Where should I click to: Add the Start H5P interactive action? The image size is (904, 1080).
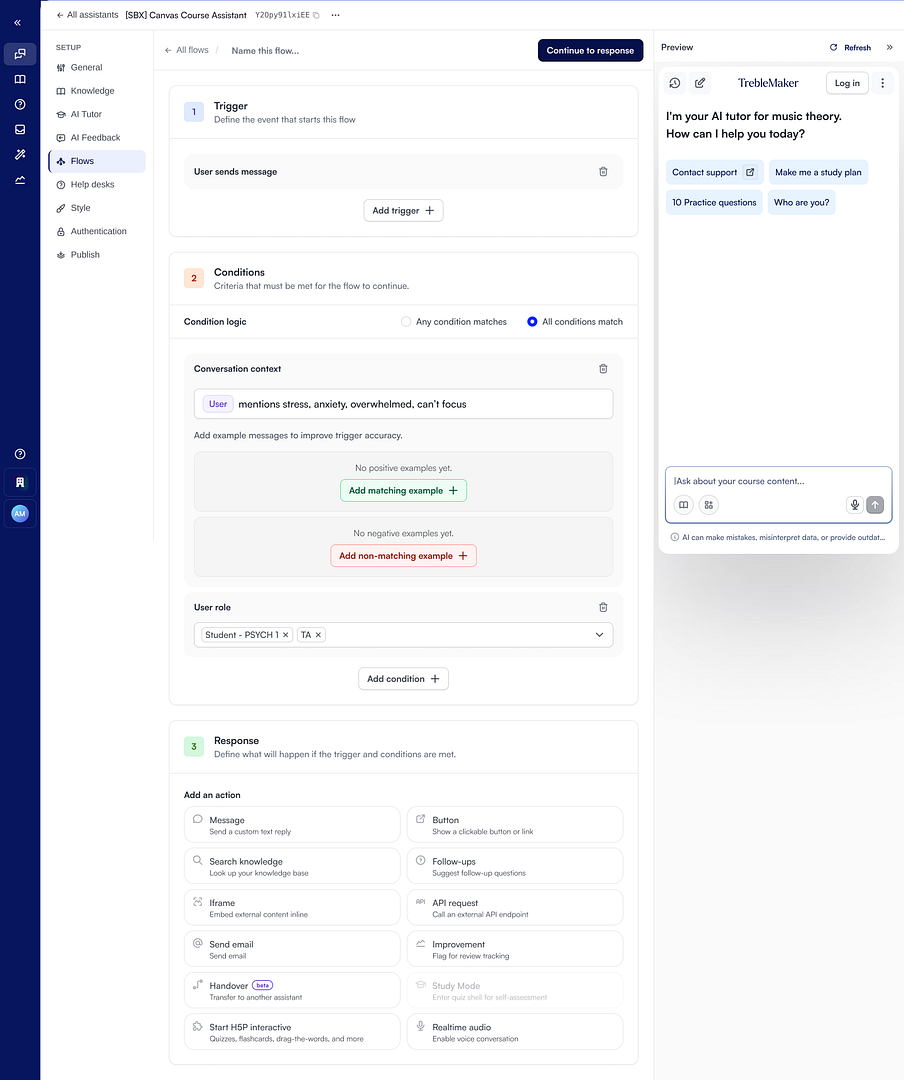tap(292, 1031)
